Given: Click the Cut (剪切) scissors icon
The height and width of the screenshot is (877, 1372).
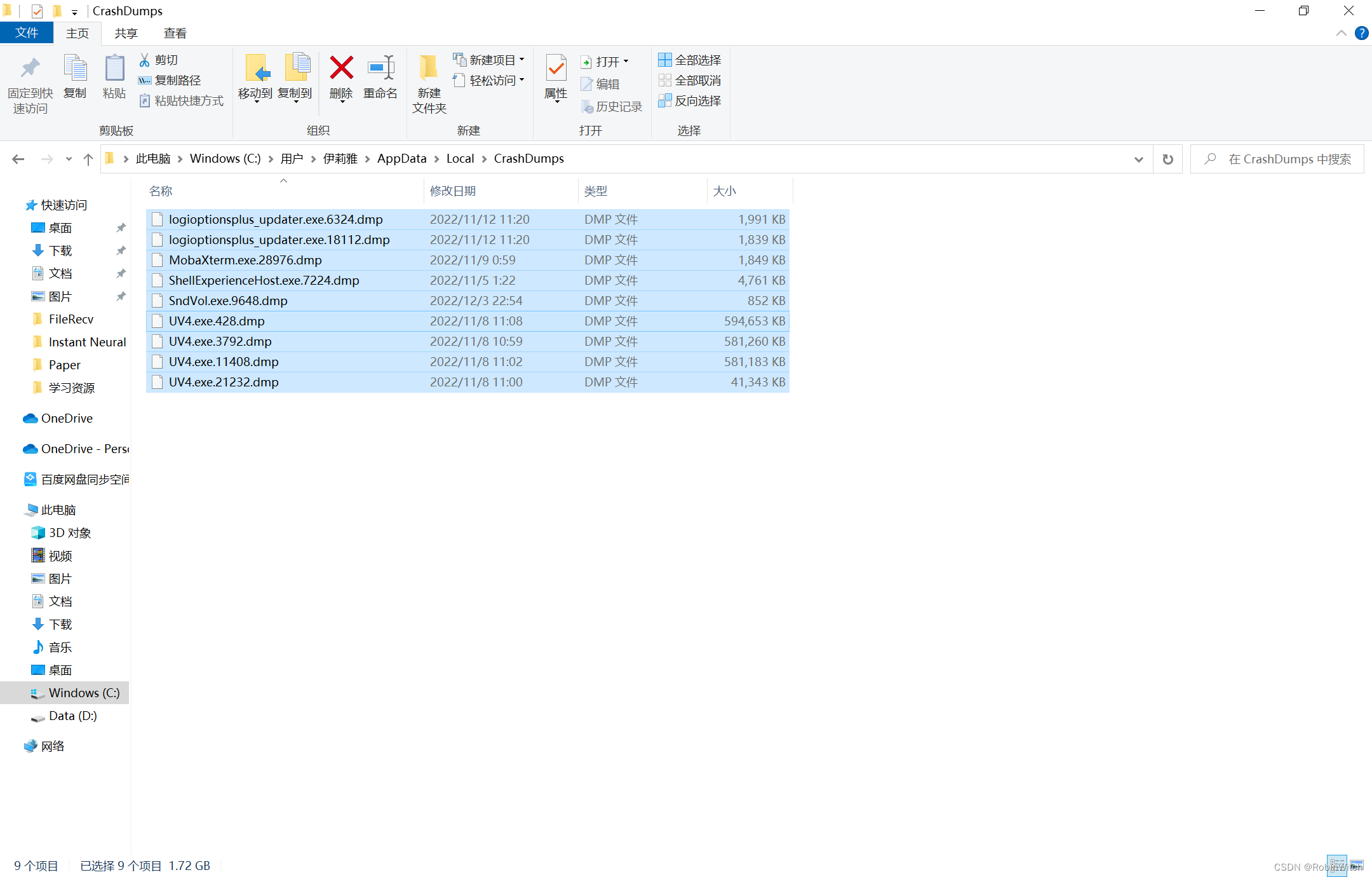Looking at the screenshot, I should (x=145, y=60).
